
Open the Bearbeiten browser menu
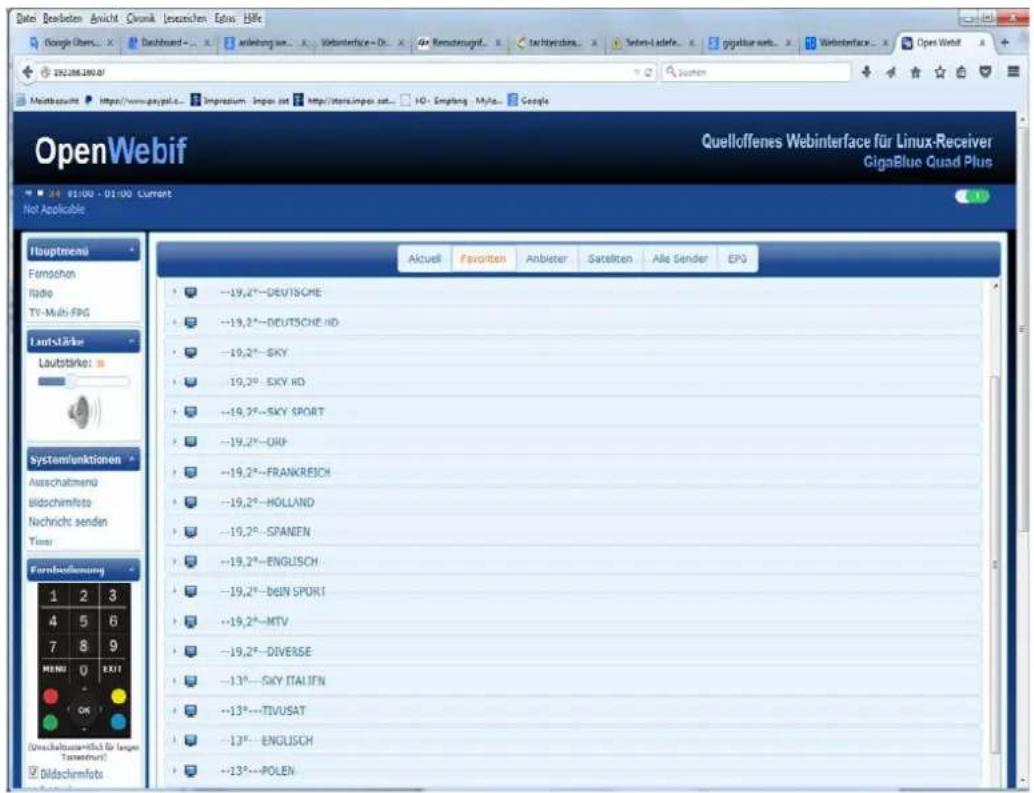click(x=63, y=18)
